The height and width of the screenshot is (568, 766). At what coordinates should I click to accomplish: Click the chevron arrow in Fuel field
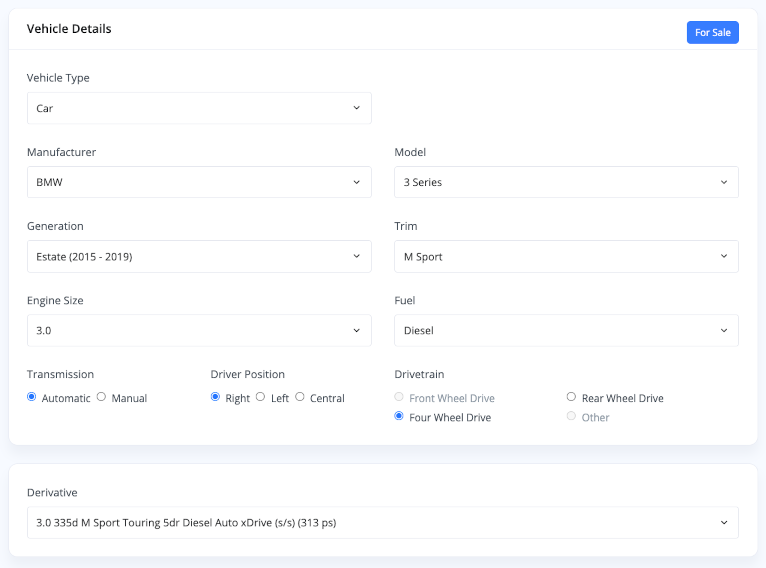coord(724,331)
